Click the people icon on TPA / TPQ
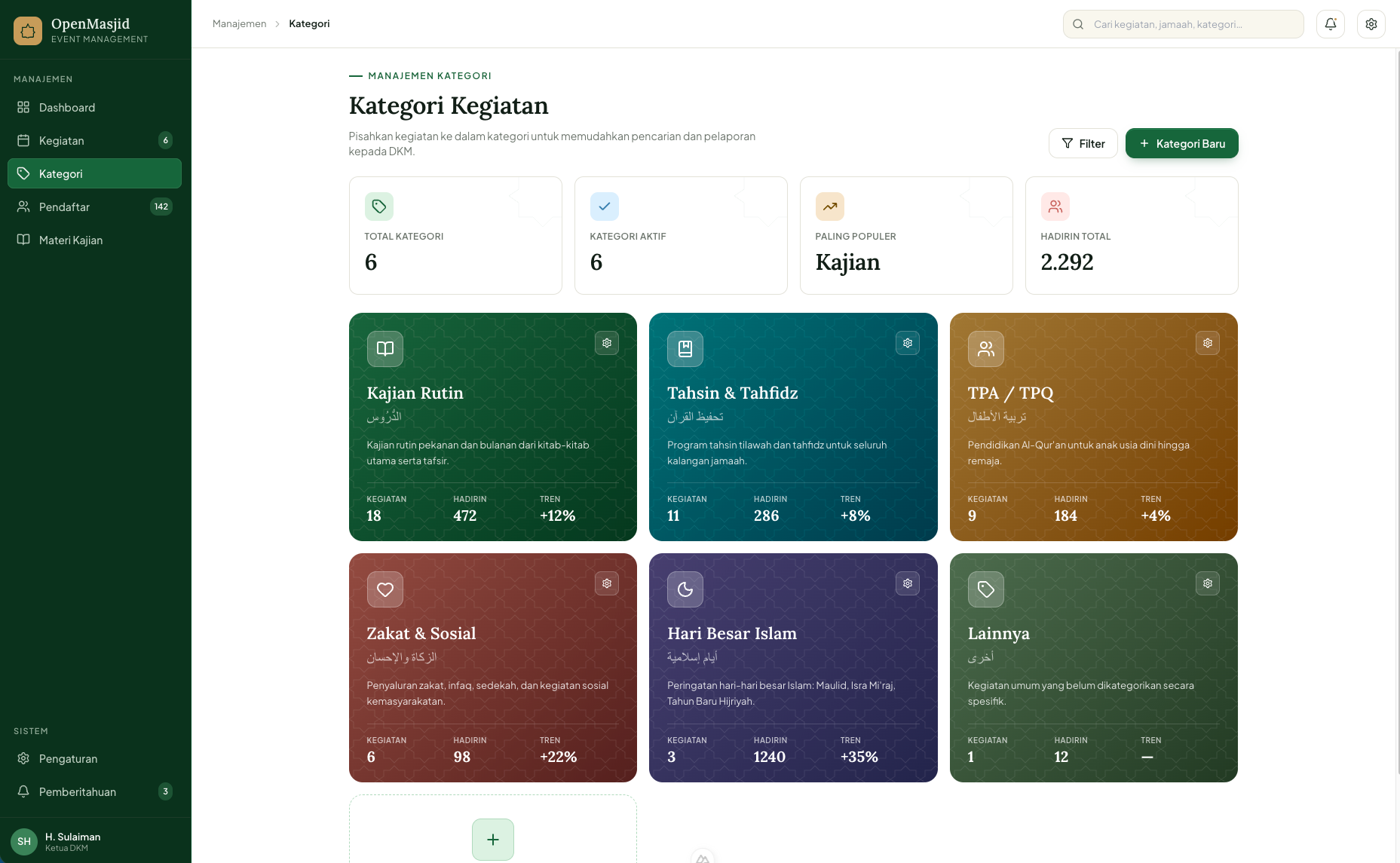 (x=986, y=349)
